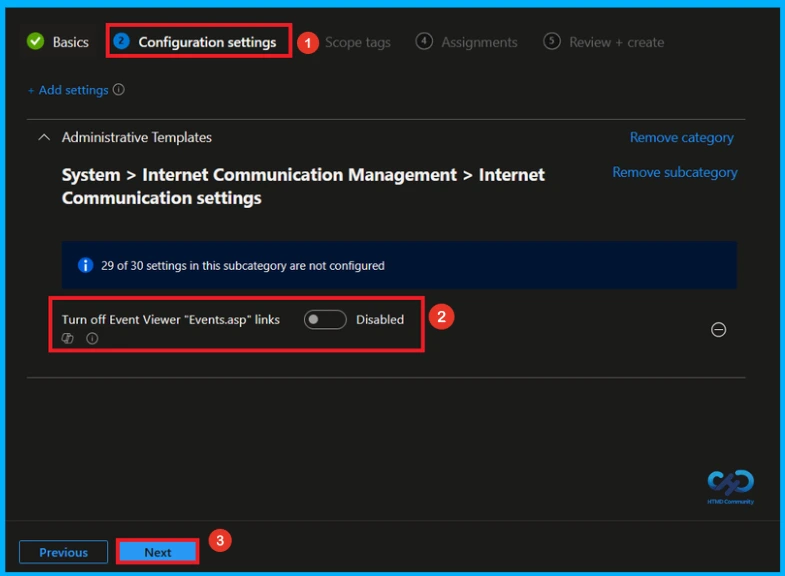Select the Configuration settings tab

pos(195,42)
